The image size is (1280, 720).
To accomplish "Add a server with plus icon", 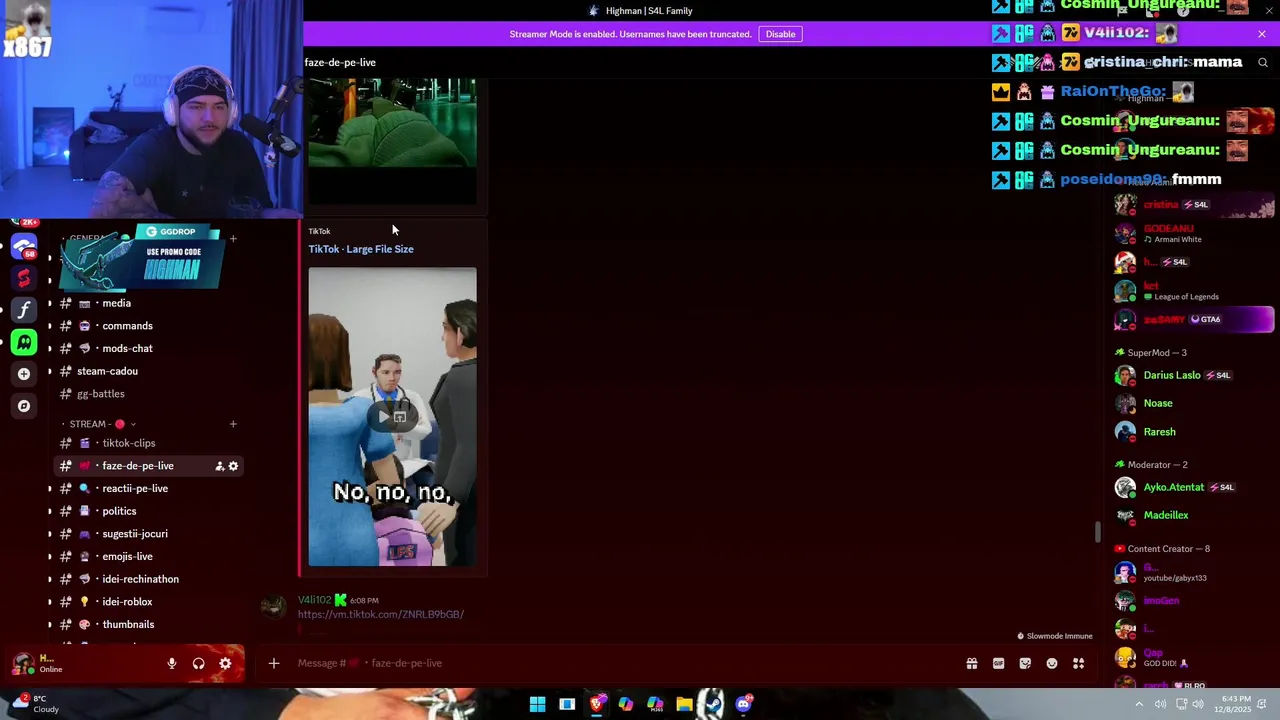I will [x=24, y=374].
